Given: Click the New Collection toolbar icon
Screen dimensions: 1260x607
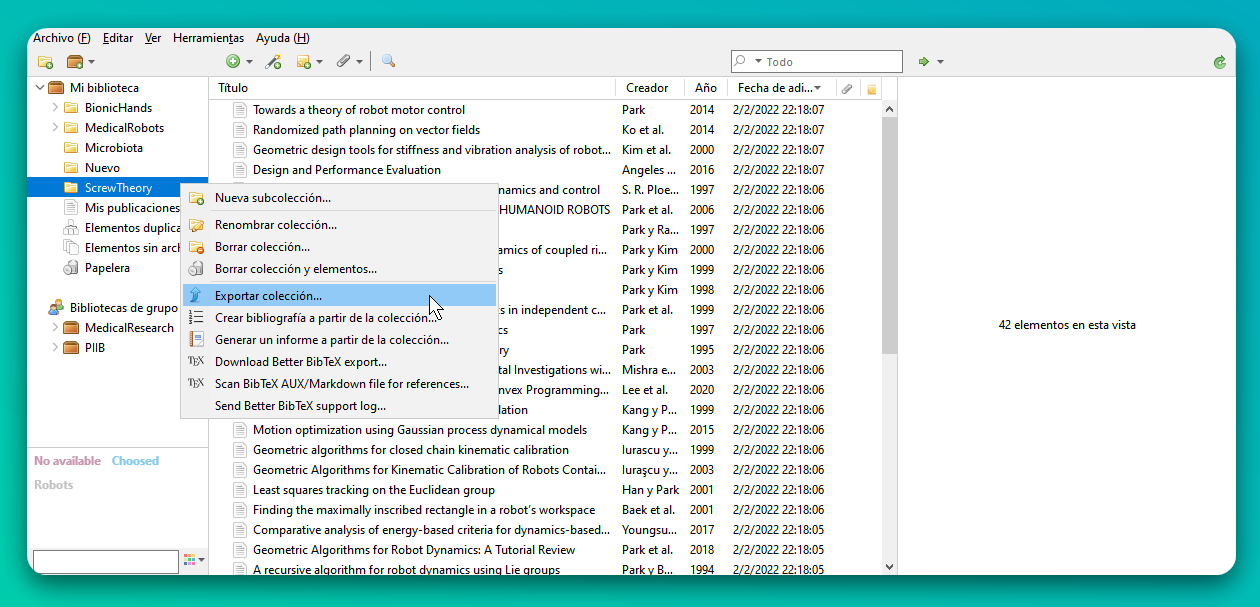Looking at the screenshot, I should click(x=45, y=62).
